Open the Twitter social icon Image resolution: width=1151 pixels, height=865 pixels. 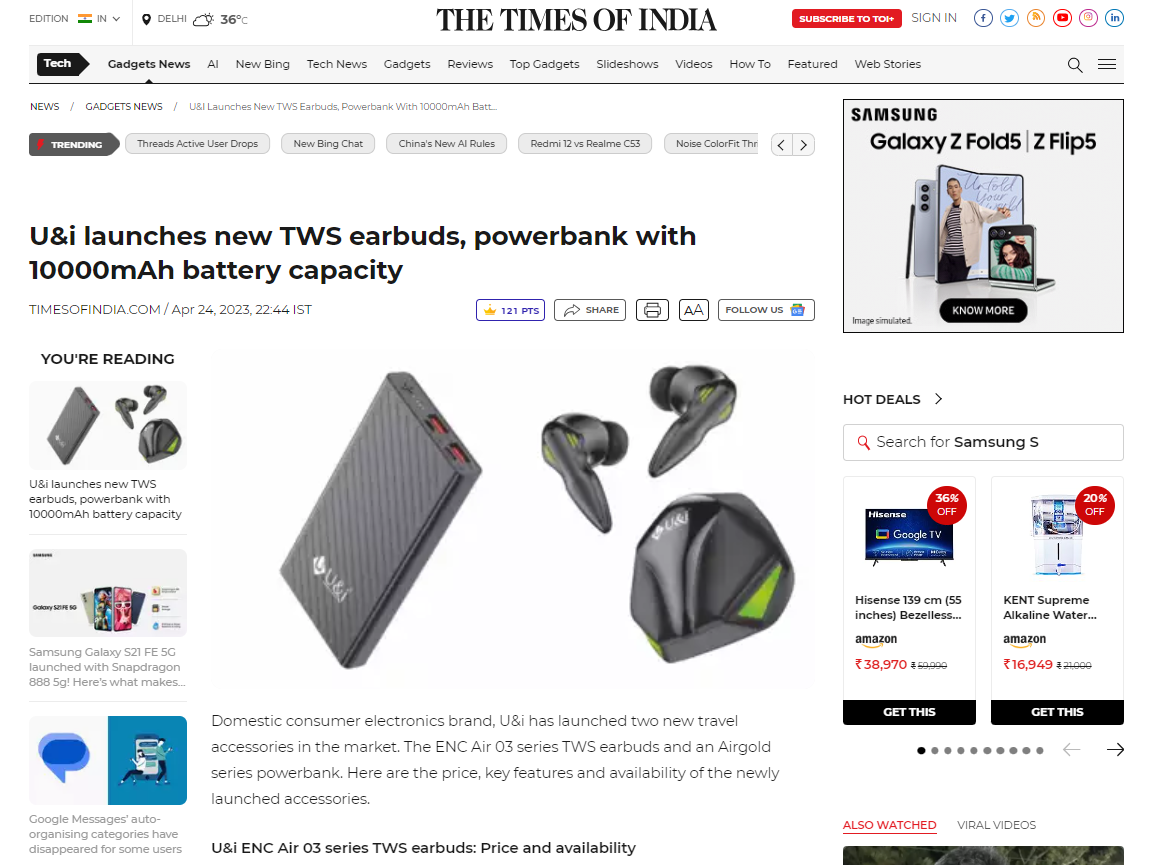tap(1009, 18)
